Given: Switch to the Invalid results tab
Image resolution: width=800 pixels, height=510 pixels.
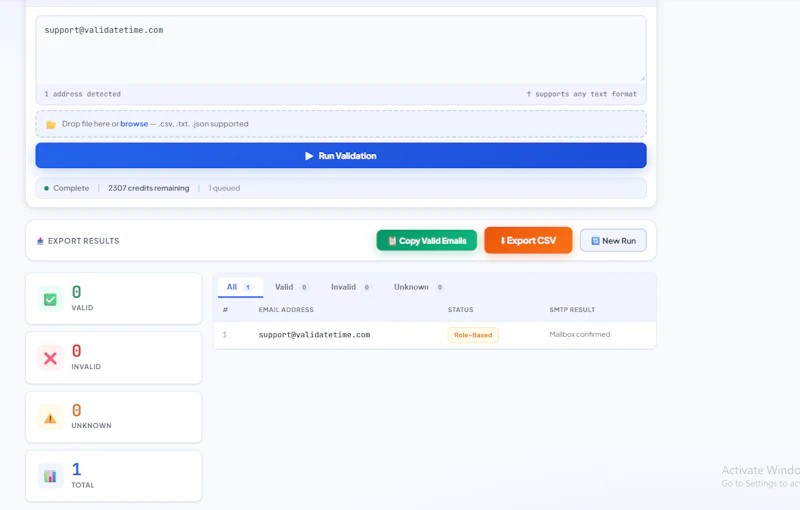Looking at the screenshot, I should 350,287.
